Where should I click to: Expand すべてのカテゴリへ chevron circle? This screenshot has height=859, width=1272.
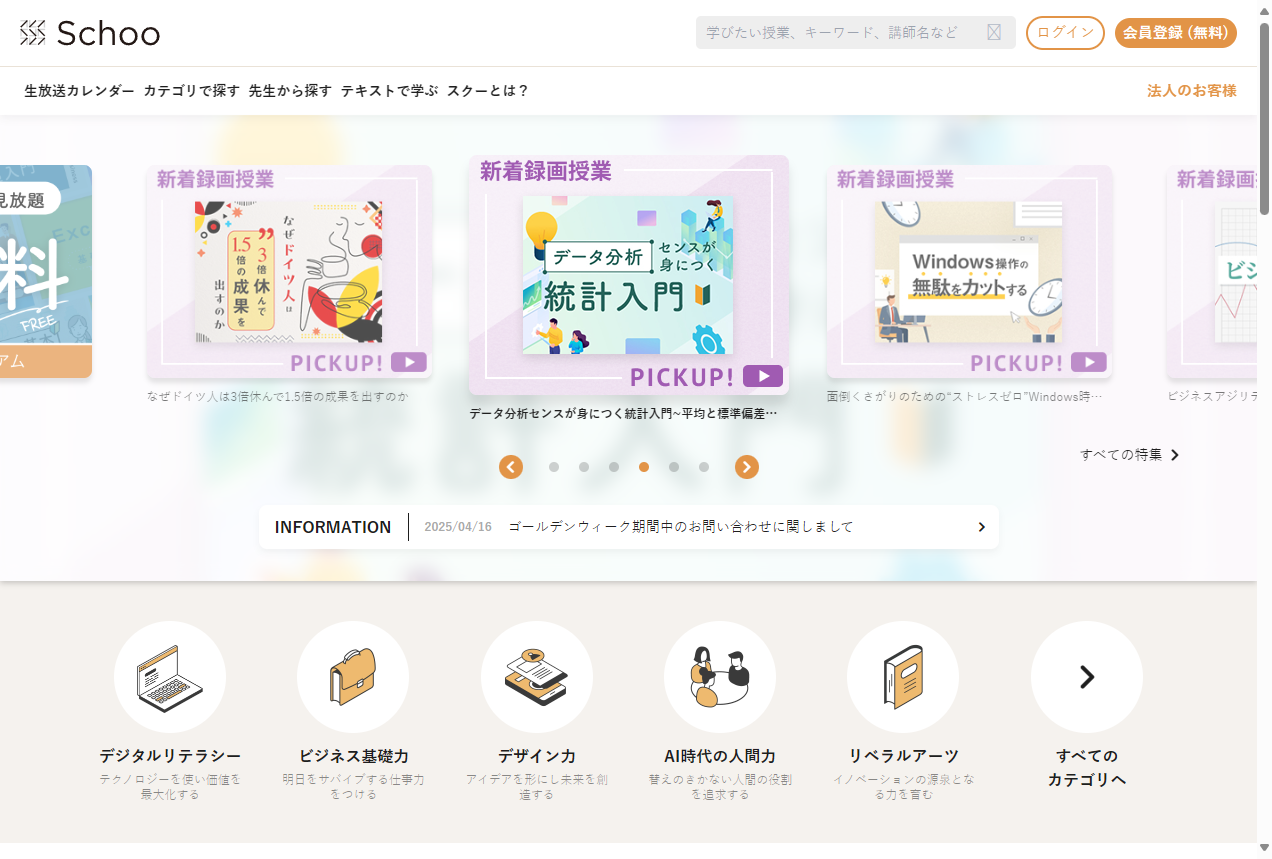(x=1087, y=677)
